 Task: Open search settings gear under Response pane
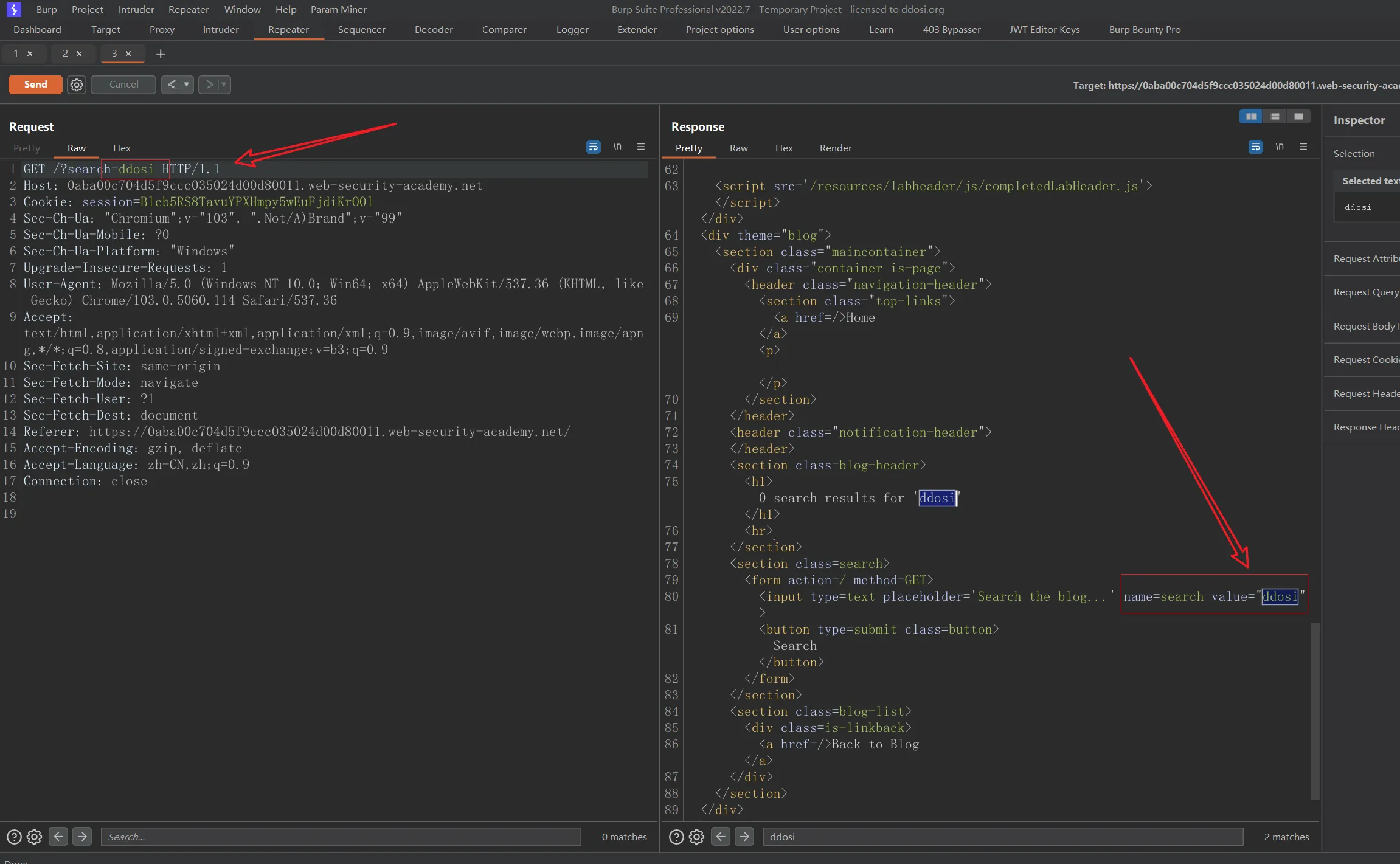pyautogui.click(x=697, y=837)
